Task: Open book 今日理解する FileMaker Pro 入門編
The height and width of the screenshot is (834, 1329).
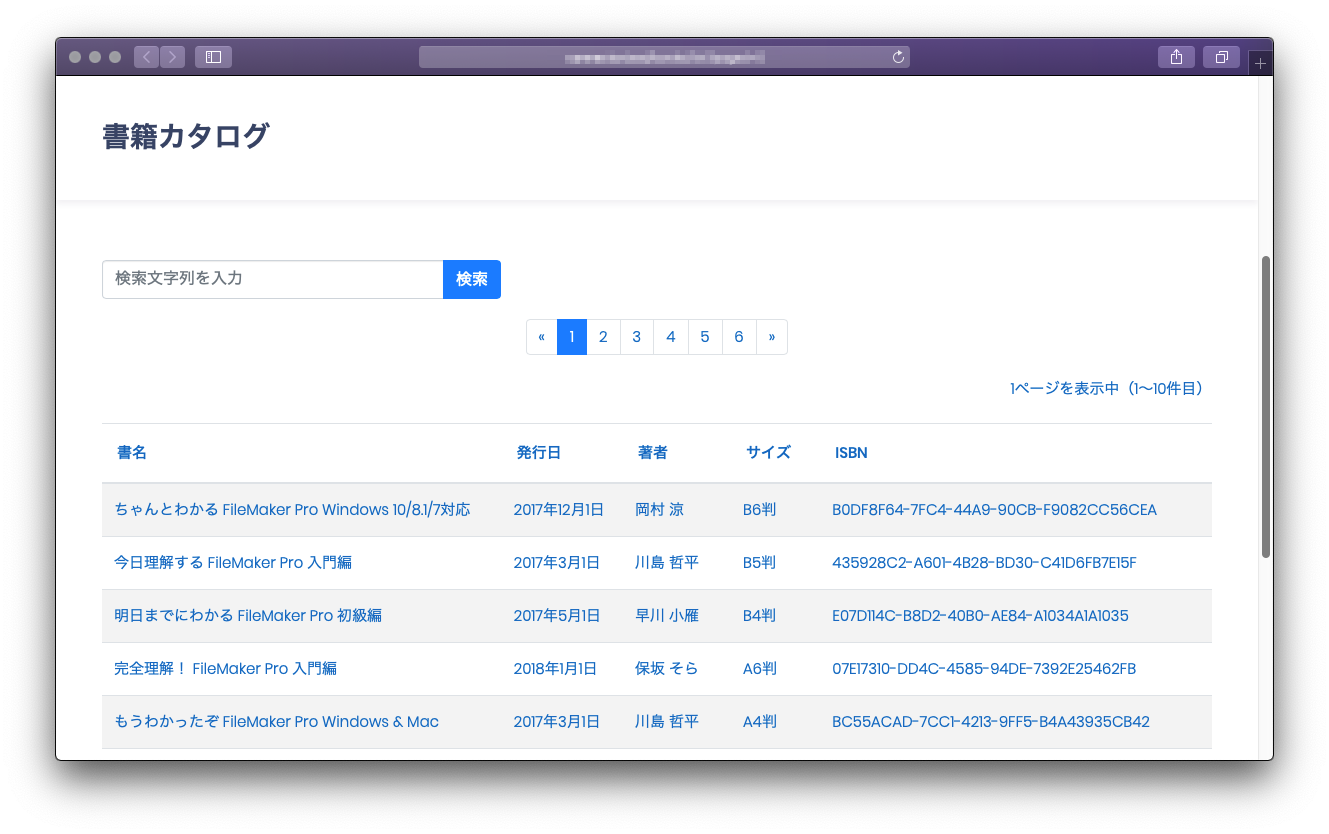Action: point(233,563)
